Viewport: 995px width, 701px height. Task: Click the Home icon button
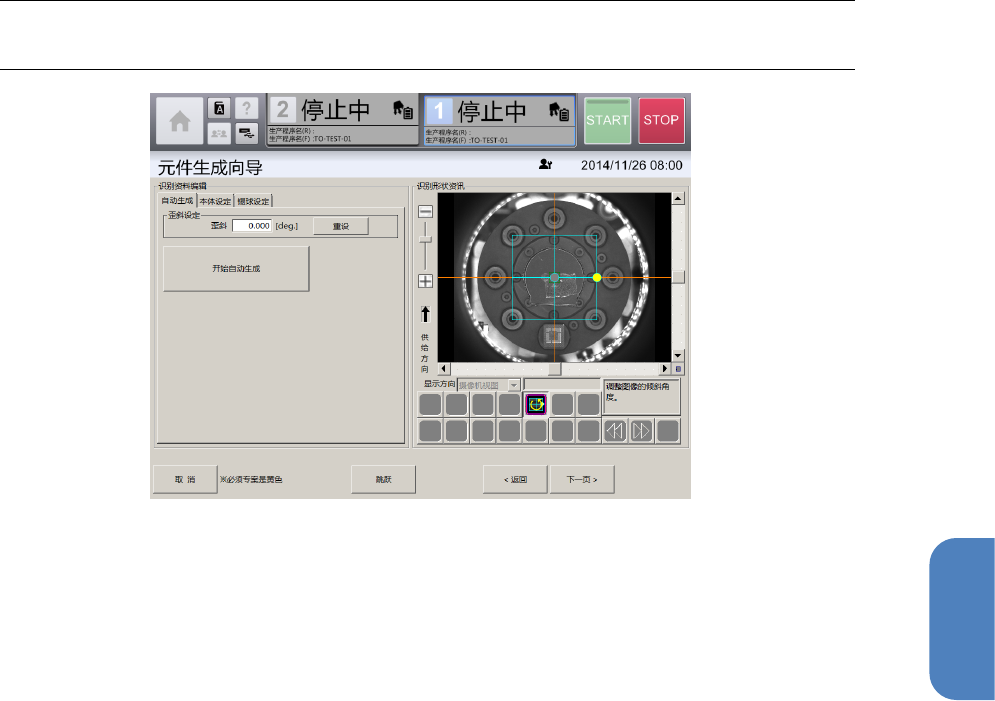coord(180,121)
